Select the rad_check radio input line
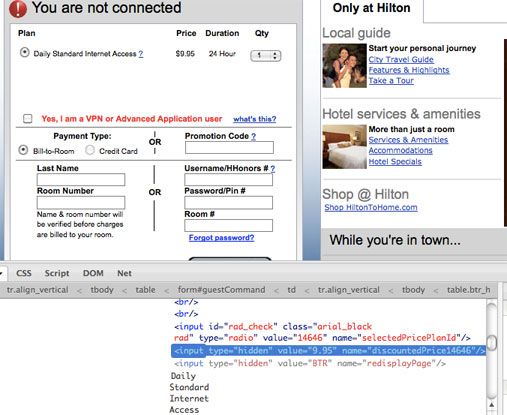 tap(322, 332)
